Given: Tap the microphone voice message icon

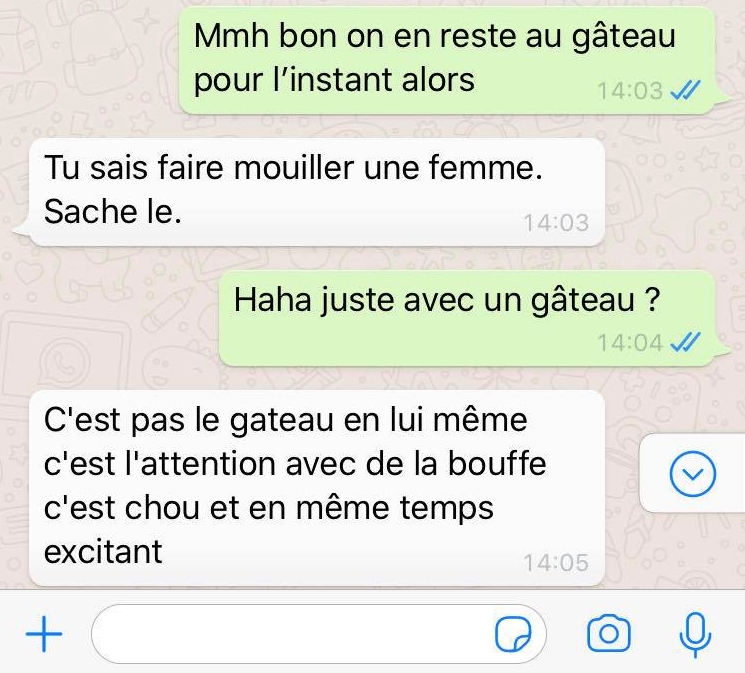Looking at the screenshot, I should pyautogui.click(x=695, y=635).
